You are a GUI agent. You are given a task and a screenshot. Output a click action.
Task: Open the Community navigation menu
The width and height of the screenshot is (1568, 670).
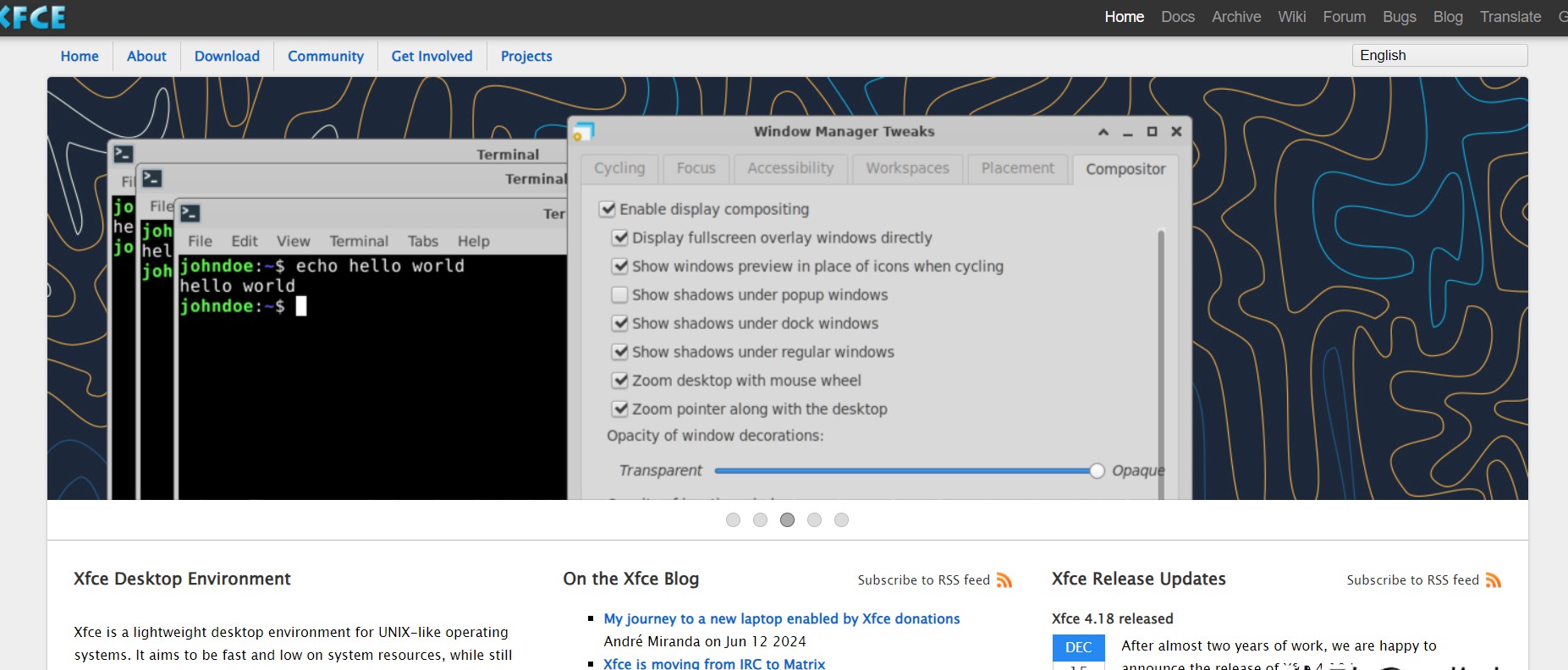[325, 57]
